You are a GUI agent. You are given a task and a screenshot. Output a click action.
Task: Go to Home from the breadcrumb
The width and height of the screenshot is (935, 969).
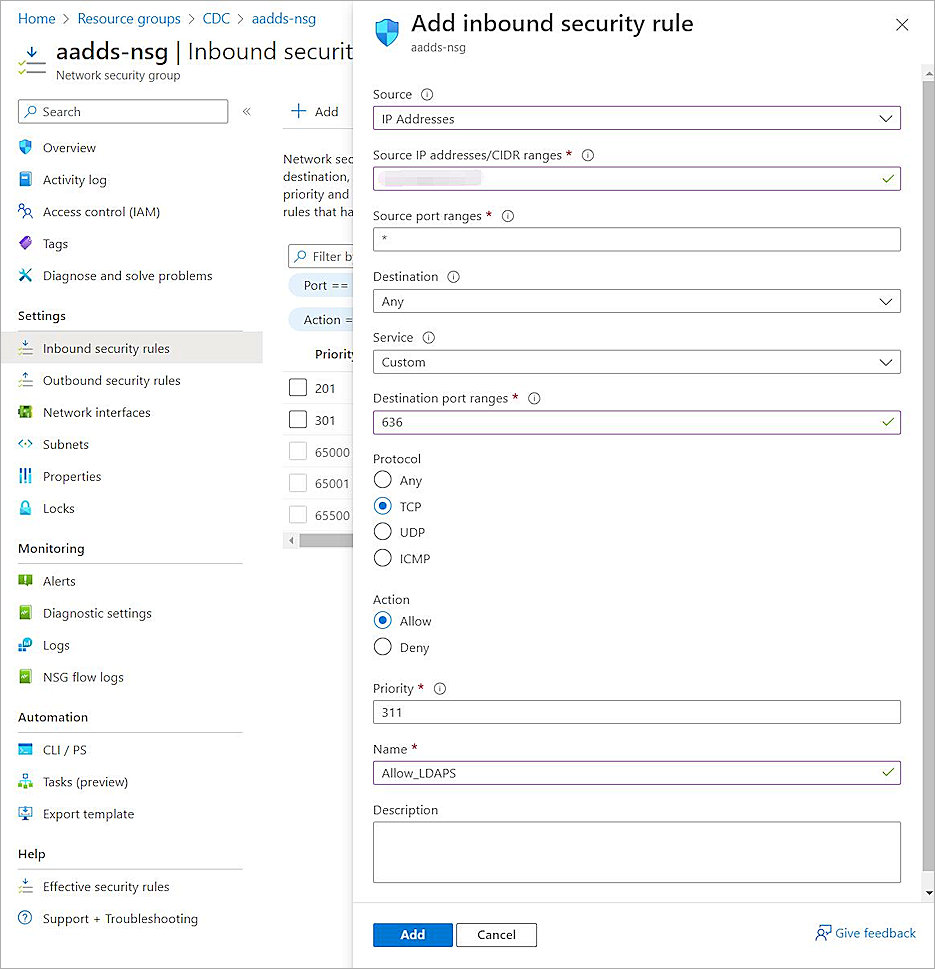pyautogui.click(x=37, y=18)
